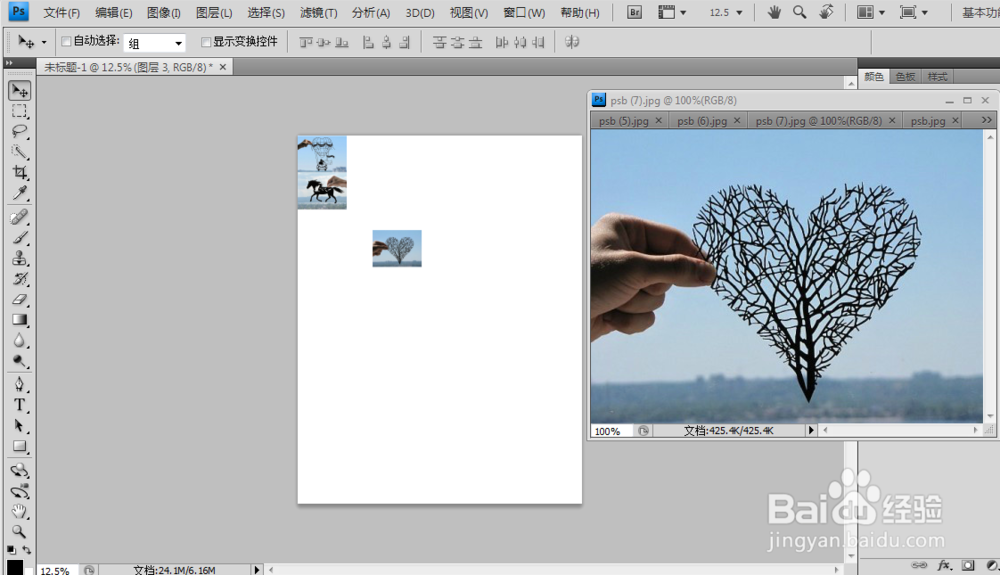Close the psb (6).jpg tab
1000x575 pixels.
tap(737, 120)
